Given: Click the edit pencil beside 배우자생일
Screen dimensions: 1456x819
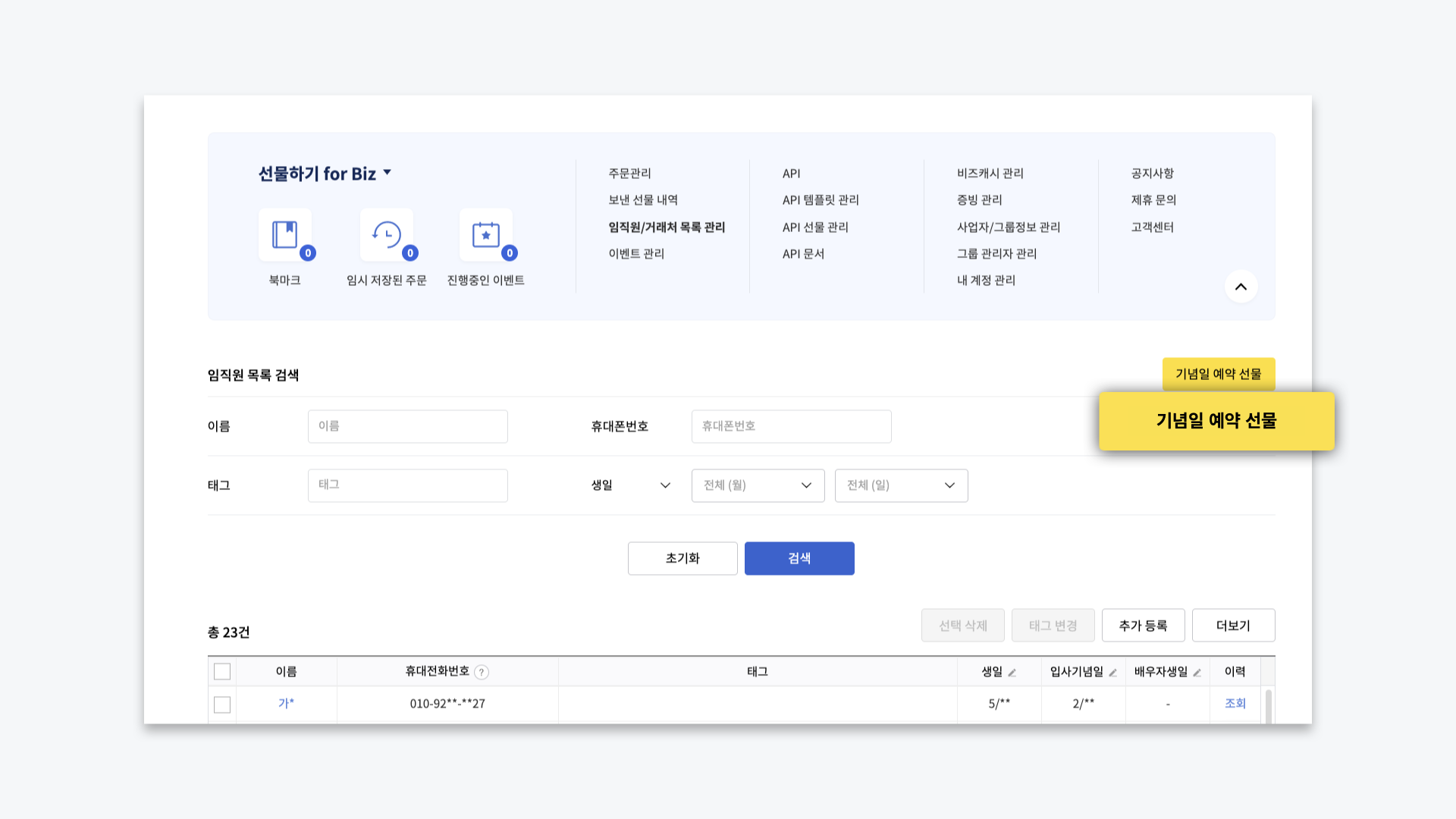Looking at the screenshot, I should point(1197,673).
